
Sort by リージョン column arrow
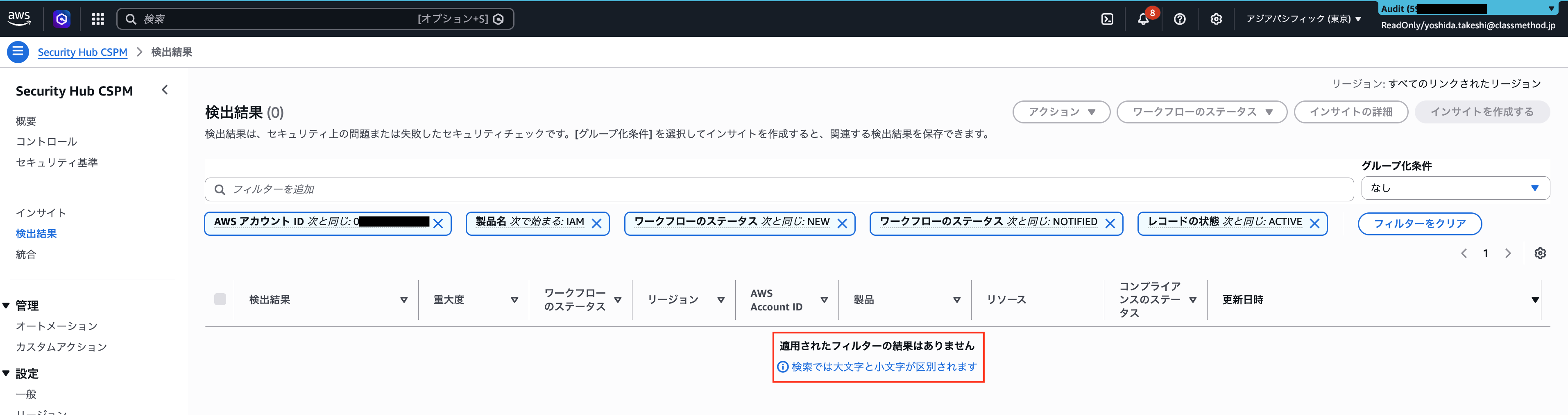point(721,300)
